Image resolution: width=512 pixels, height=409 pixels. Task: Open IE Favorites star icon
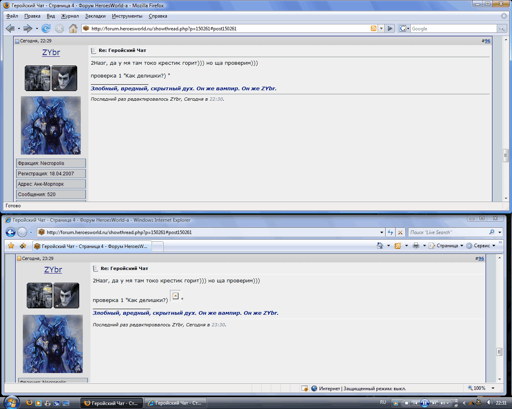(x=11, y=246)
